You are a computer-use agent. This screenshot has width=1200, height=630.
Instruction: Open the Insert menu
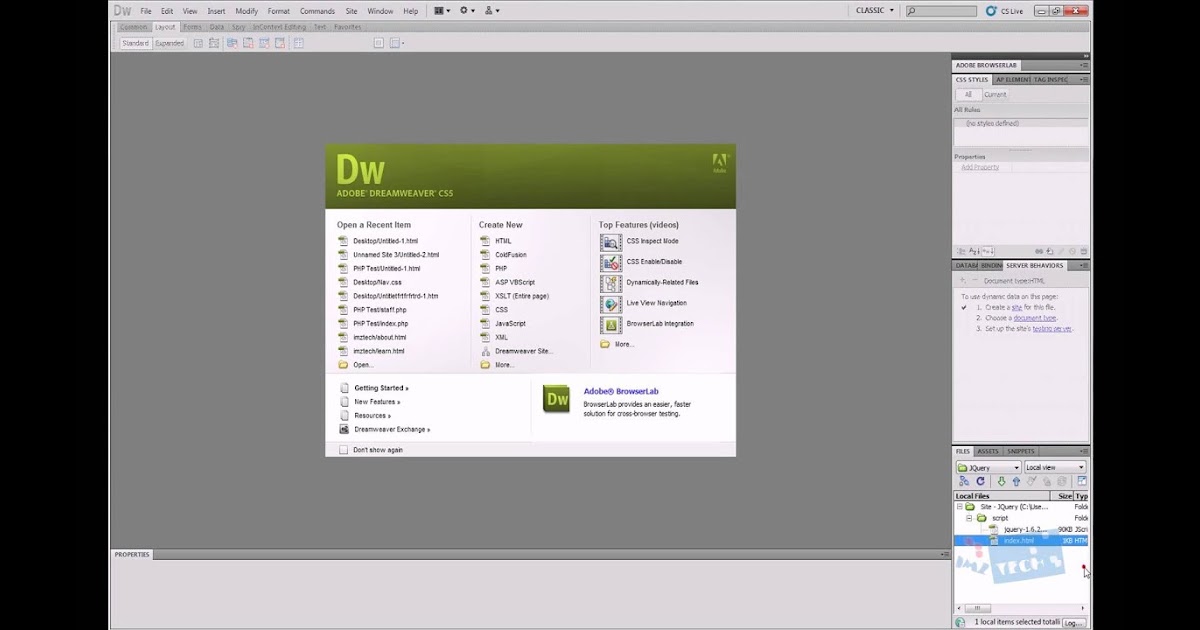click(216, 11)
